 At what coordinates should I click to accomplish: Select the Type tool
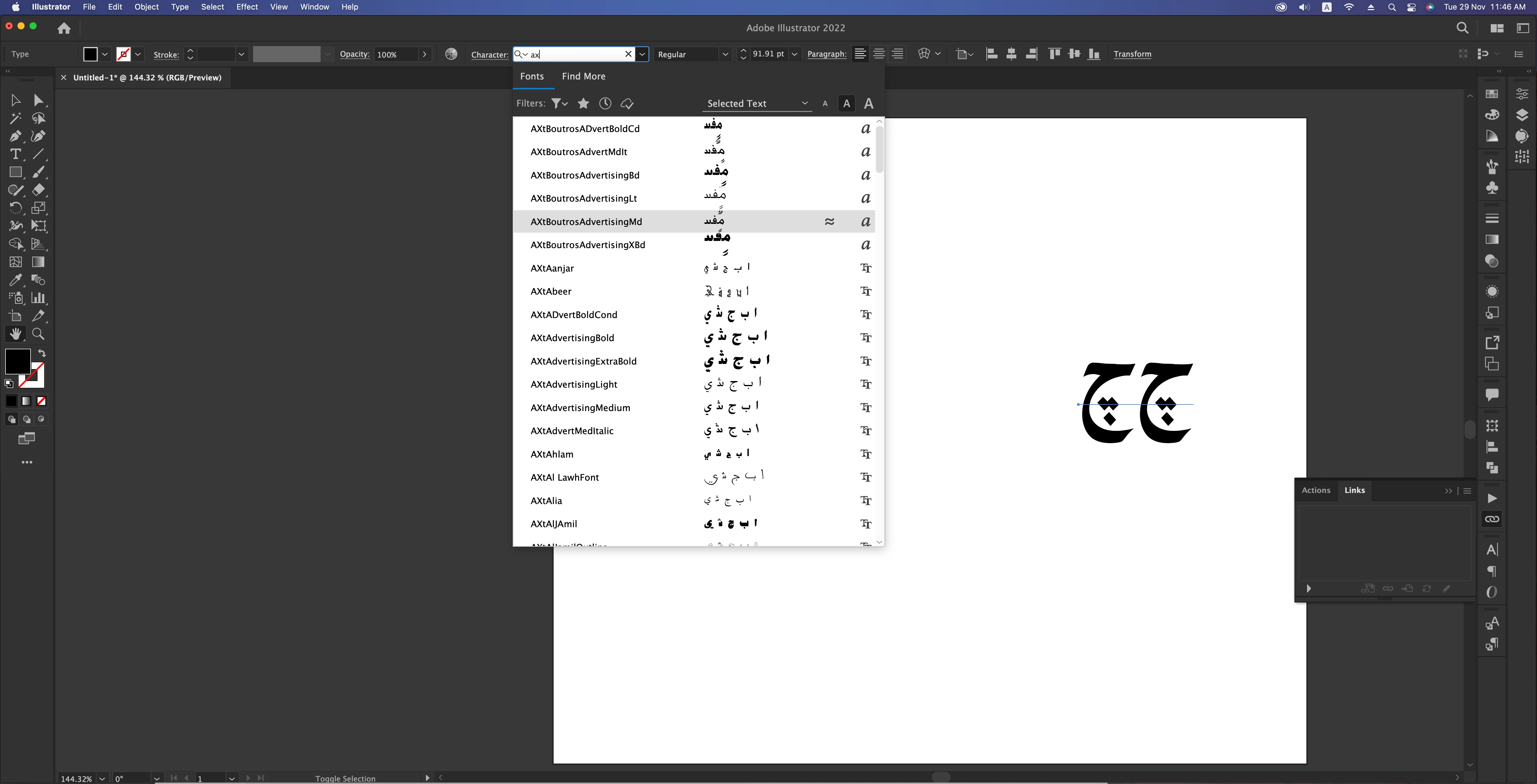[x=16, y=155]
